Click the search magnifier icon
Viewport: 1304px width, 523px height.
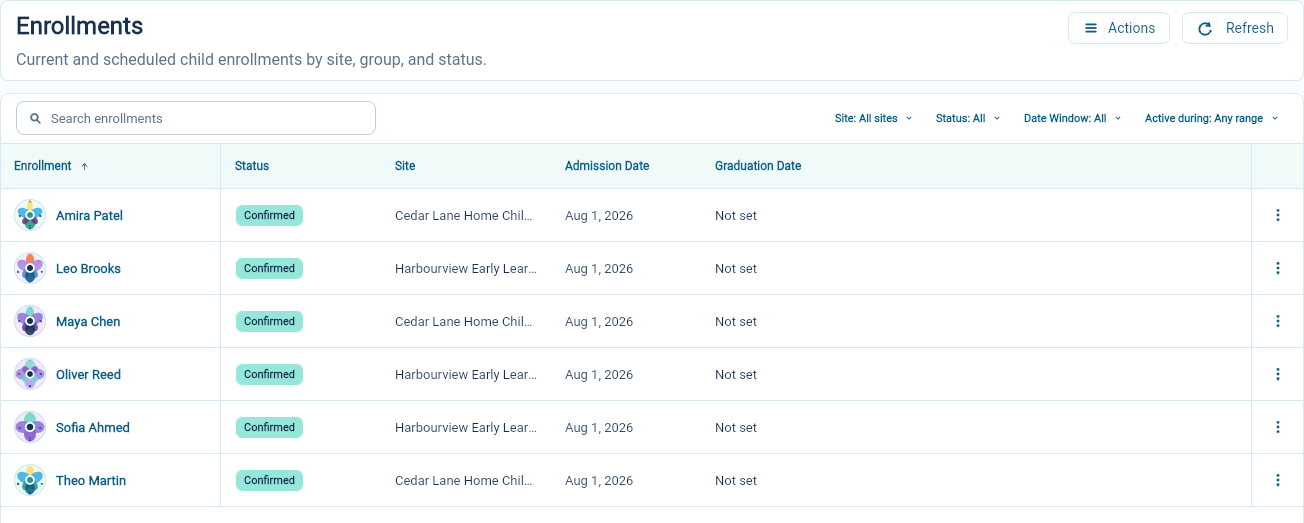35,118
